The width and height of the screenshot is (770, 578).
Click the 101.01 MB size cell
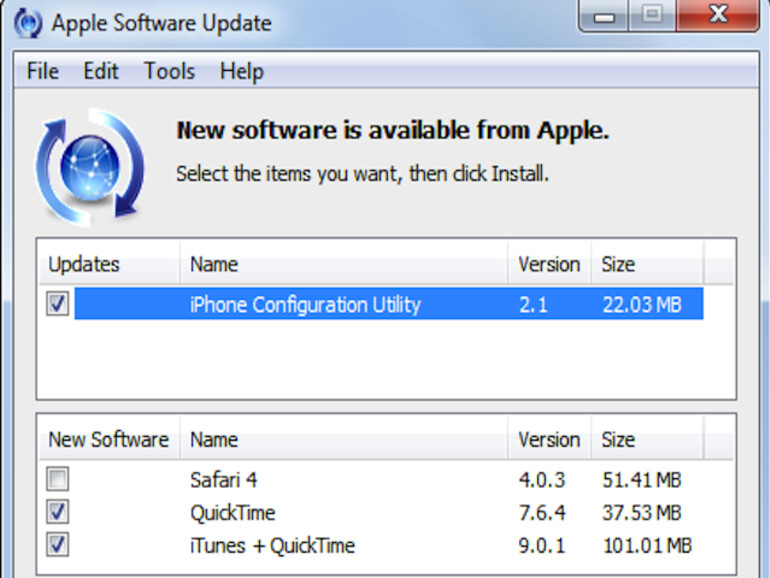click(x=647, y=546)
